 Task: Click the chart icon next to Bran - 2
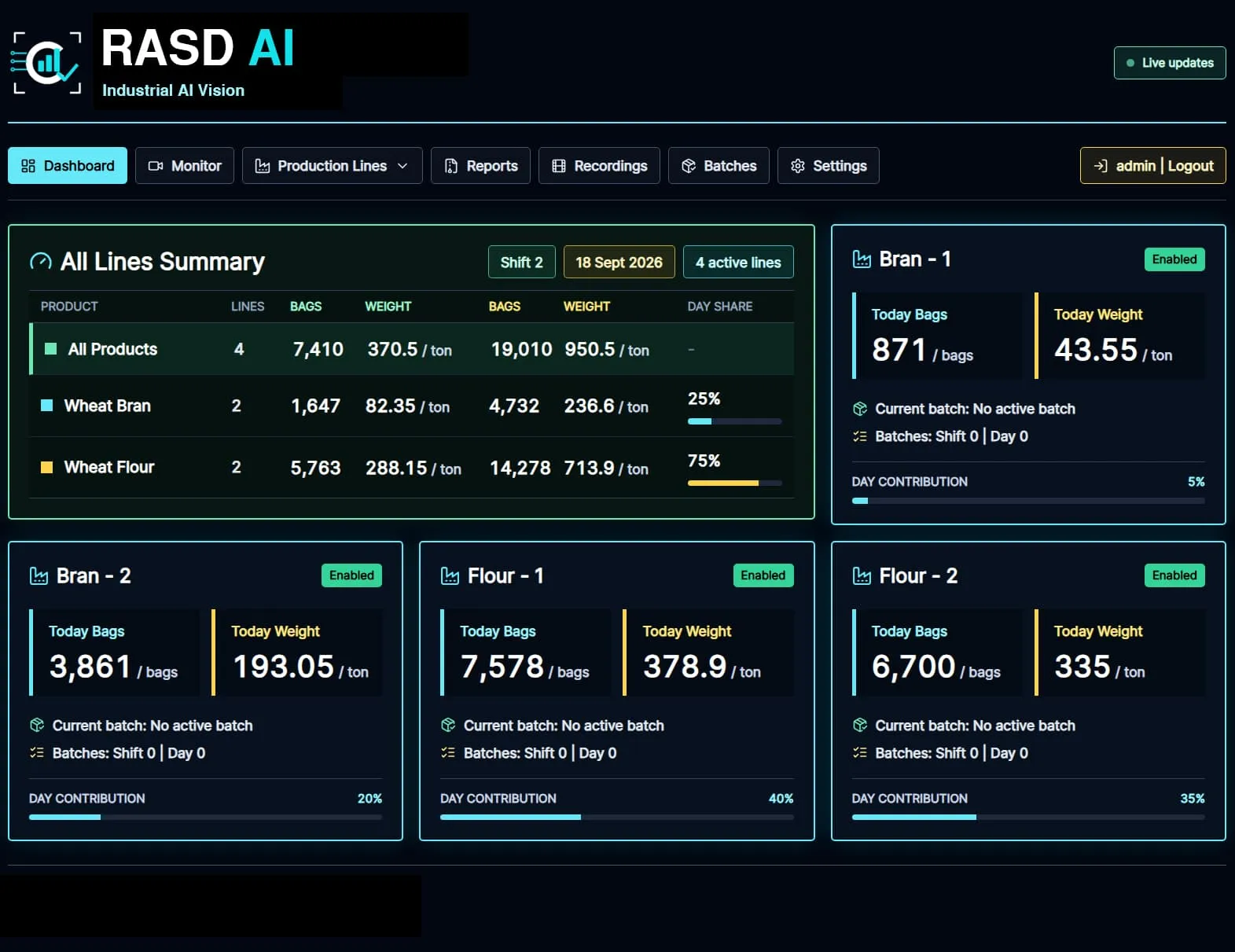39,576
